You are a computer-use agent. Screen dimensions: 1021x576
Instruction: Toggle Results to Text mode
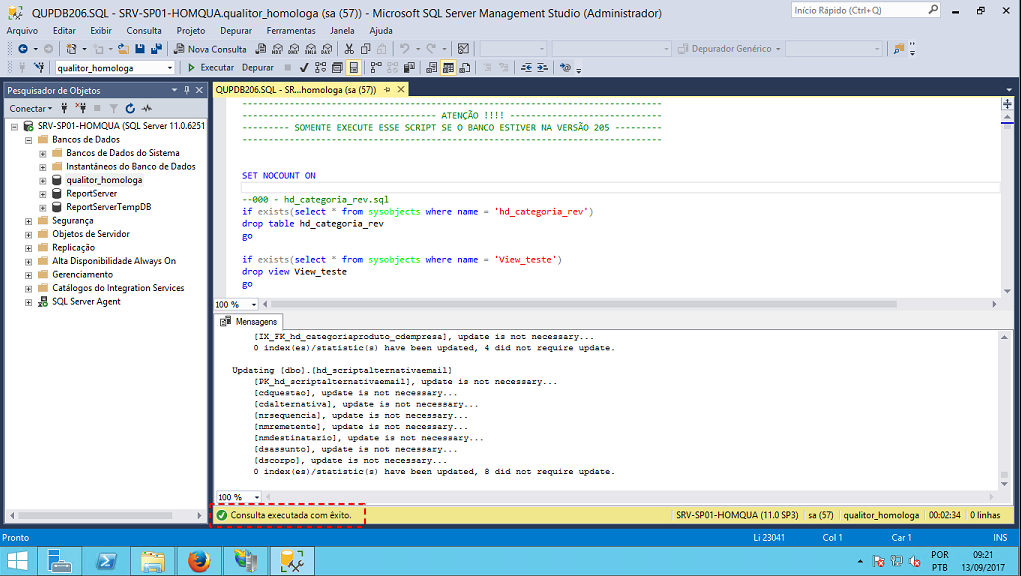point(431,68)
